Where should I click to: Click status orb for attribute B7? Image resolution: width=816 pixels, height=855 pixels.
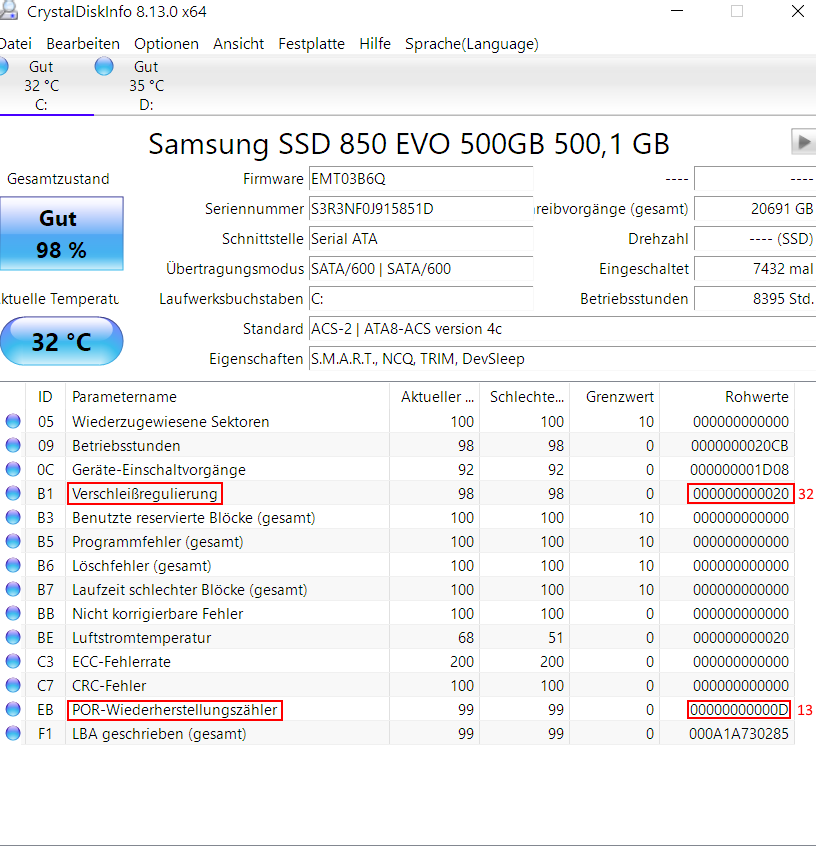[13, 589]
